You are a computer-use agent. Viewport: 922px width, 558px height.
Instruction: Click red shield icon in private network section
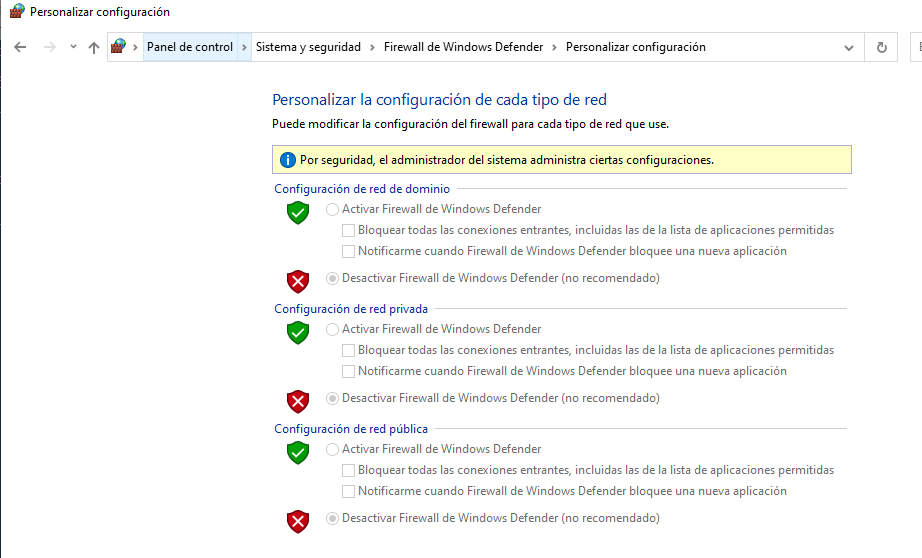[x=298, y=402]
